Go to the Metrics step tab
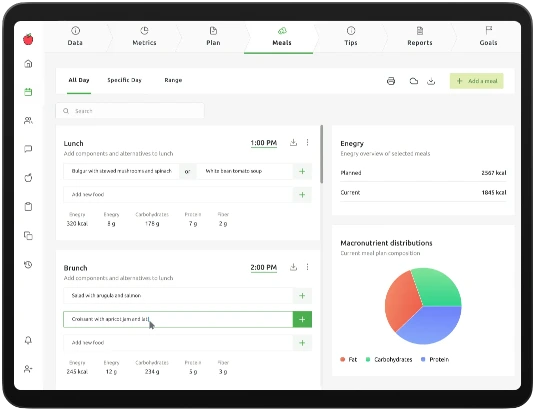The height and width of the screenshot is (411, 535). click(x=144, y=36)
